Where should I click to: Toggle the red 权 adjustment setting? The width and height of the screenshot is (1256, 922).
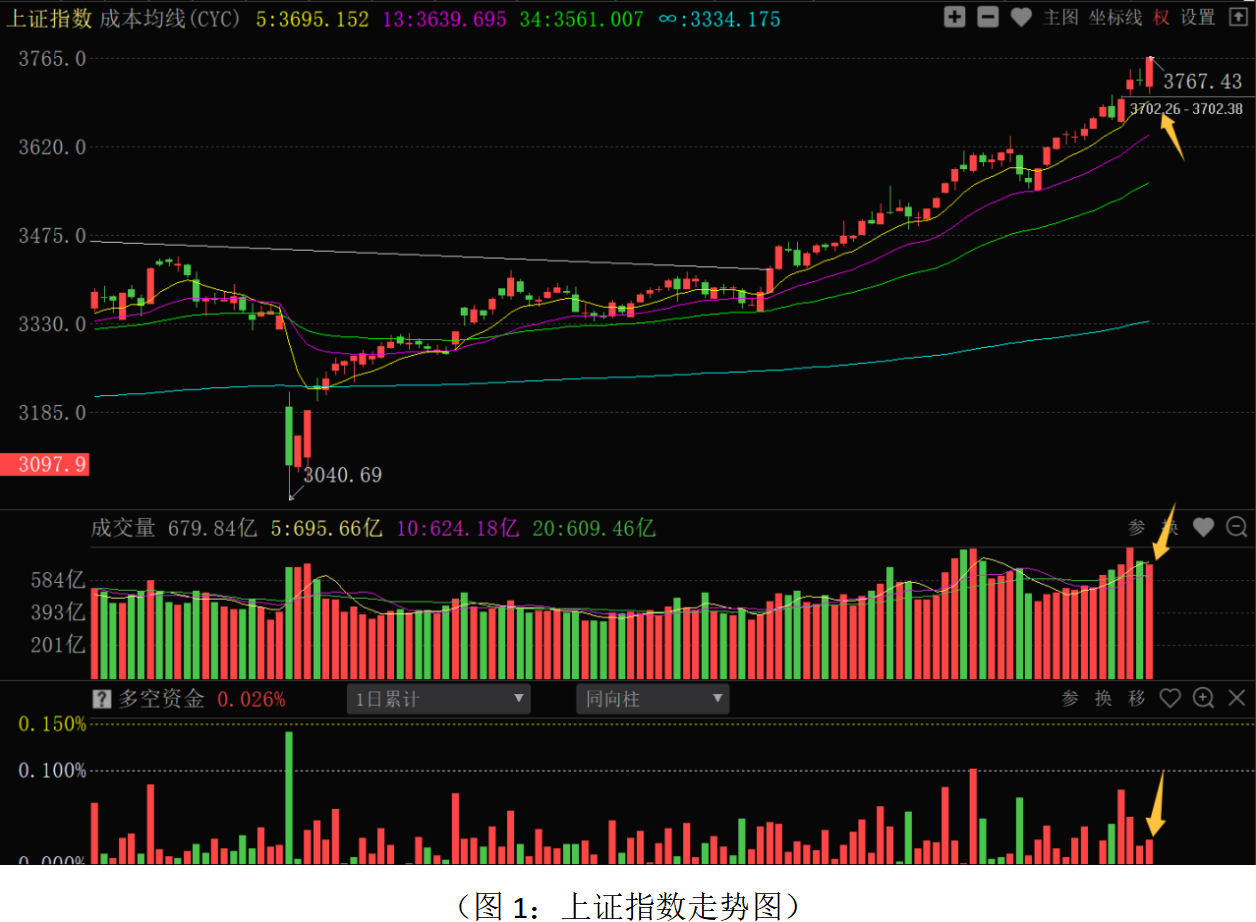coord(1160,17)
